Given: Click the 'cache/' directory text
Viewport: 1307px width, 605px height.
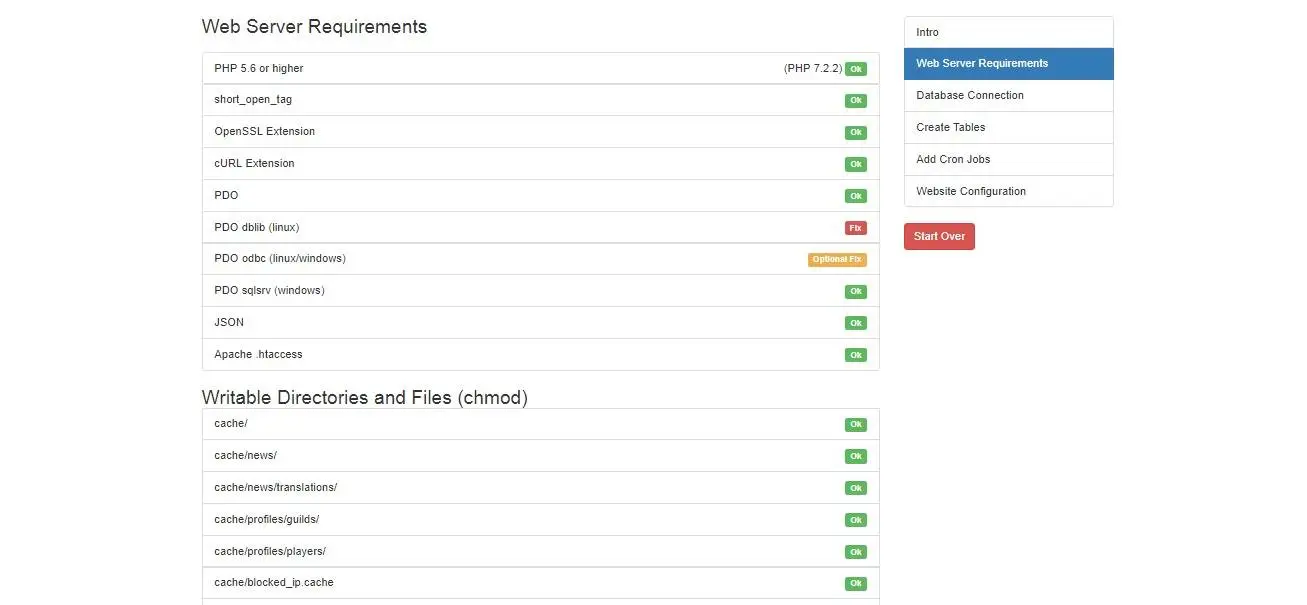Looking at the screenshot, I should tap(231, 423).
